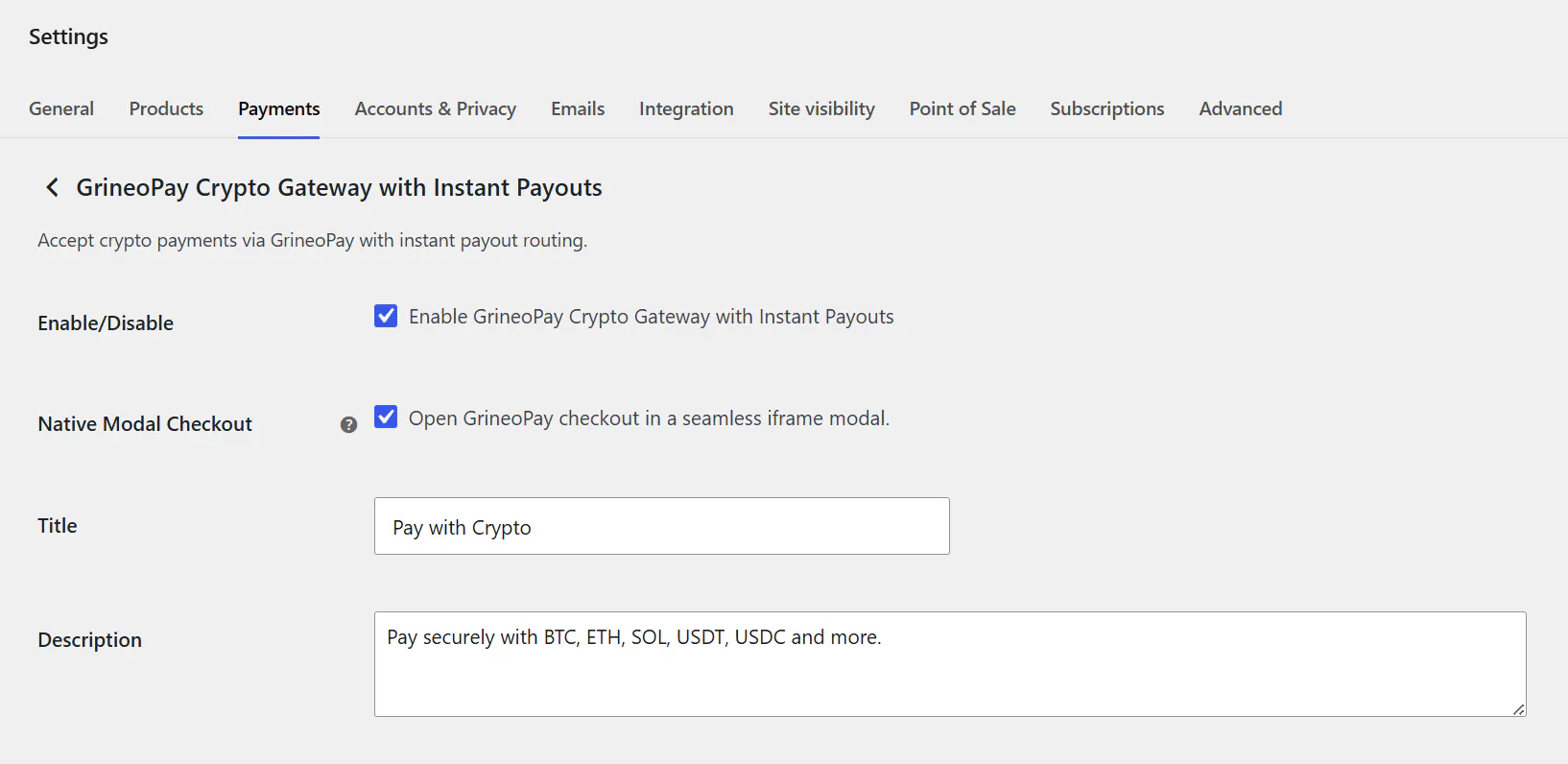The image size is (1568, 764).
Task: Click the Accept crypto payments via GrineoPay description
Action: 313,240
